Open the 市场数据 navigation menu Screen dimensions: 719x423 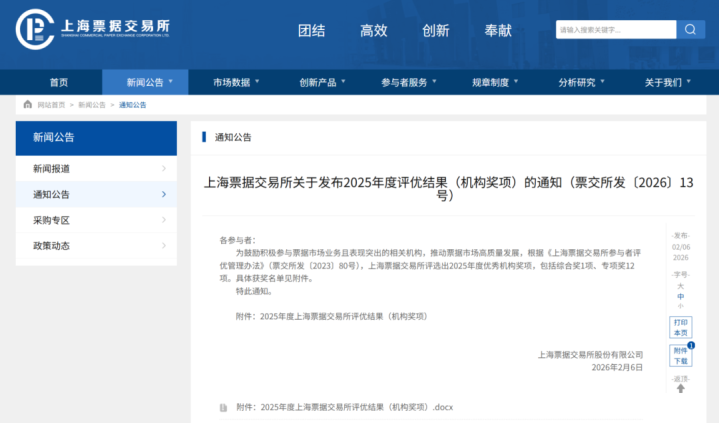(231, 82)
